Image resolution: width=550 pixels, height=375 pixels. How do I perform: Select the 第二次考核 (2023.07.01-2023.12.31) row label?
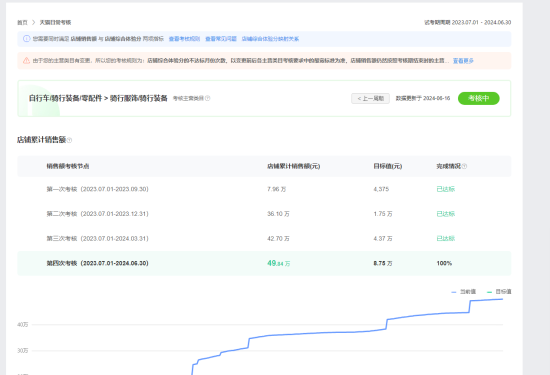(x=98, y=214)
